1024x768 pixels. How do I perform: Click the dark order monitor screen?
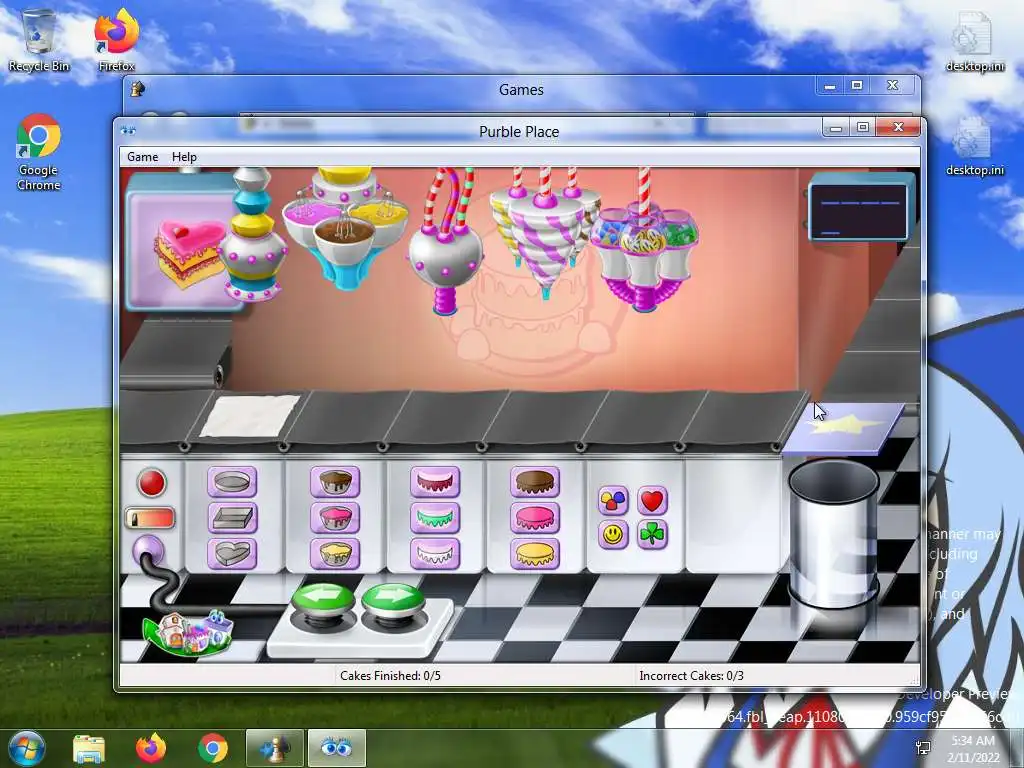coord(859,213)
